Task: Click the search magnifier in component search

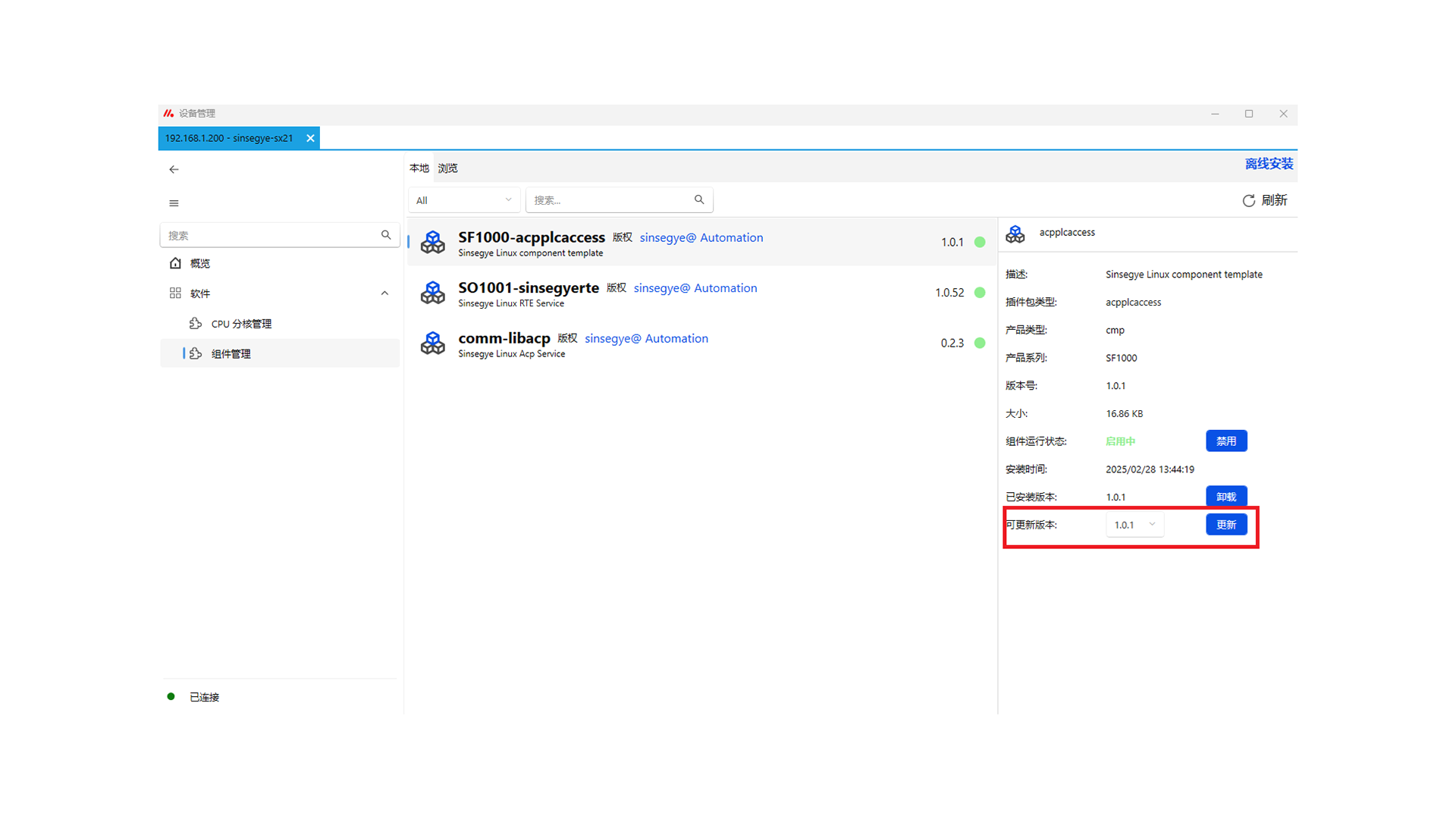Action: [699, 199]
